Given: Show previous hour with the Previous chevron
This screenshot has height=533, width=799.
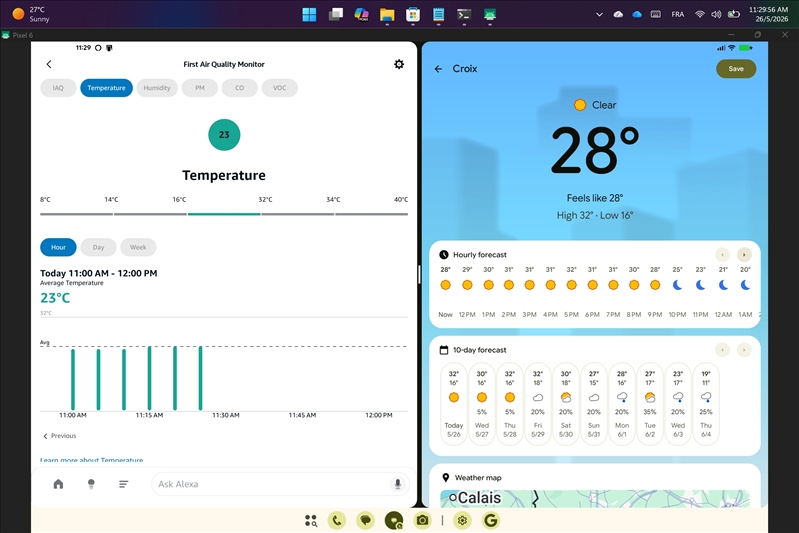Looking at the screenshot, I should (x=60, y=436).
